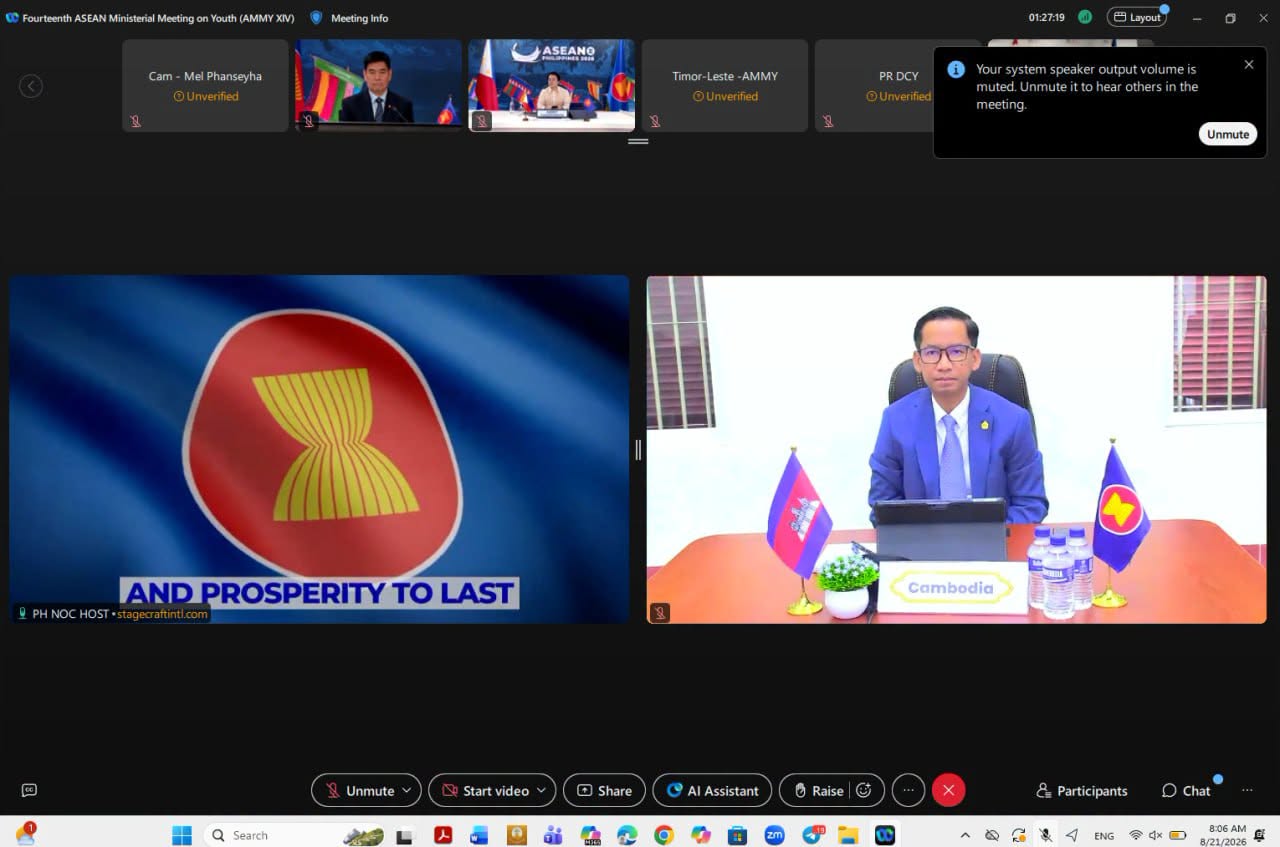The width and height of the screenshot is (1280, 847).
Task: Toggle closed captions icon at bottom left
Action: [x=29, y=790]
